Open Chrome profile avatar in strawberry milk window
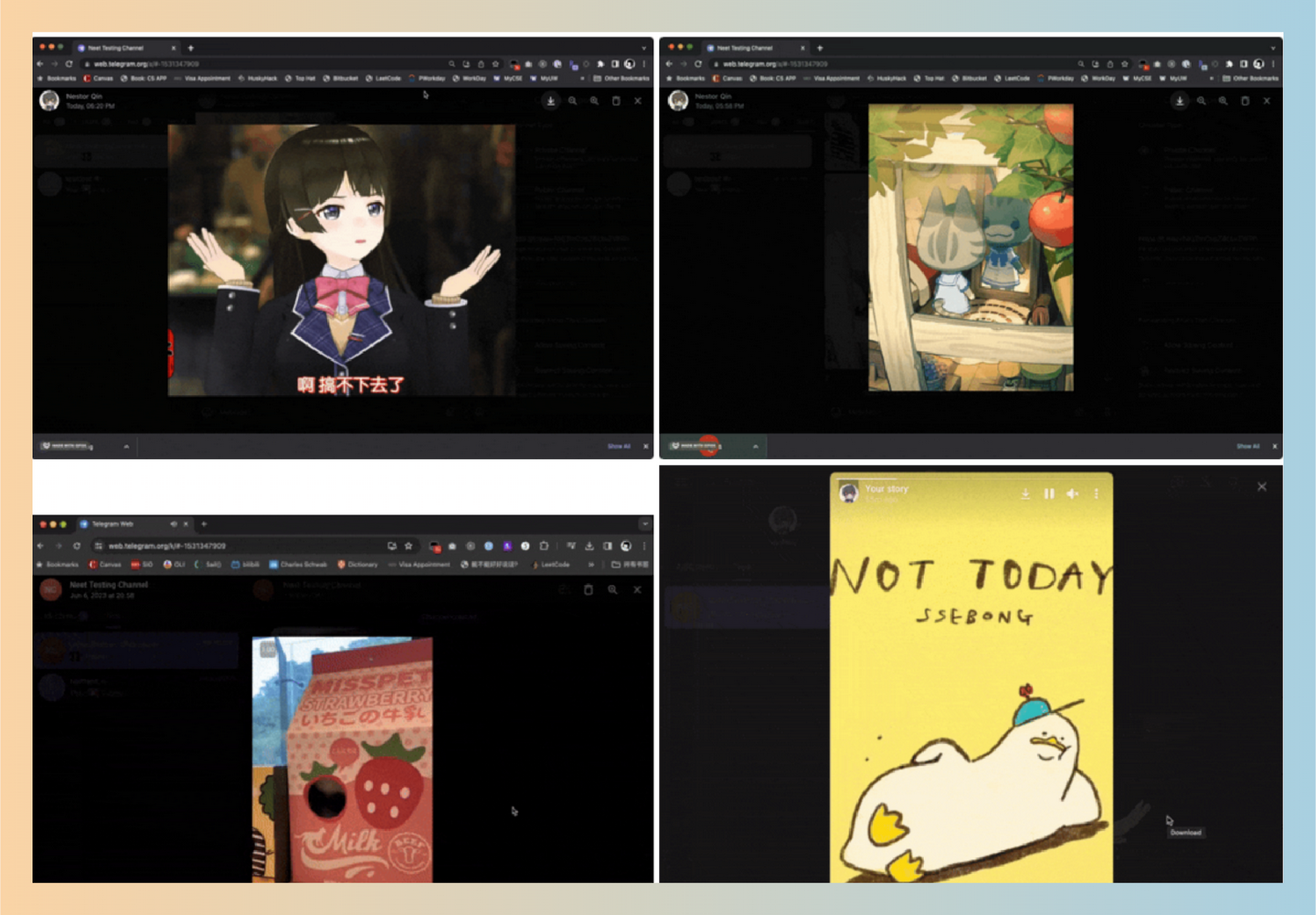Screen dimensions: 1316x915 626,546
